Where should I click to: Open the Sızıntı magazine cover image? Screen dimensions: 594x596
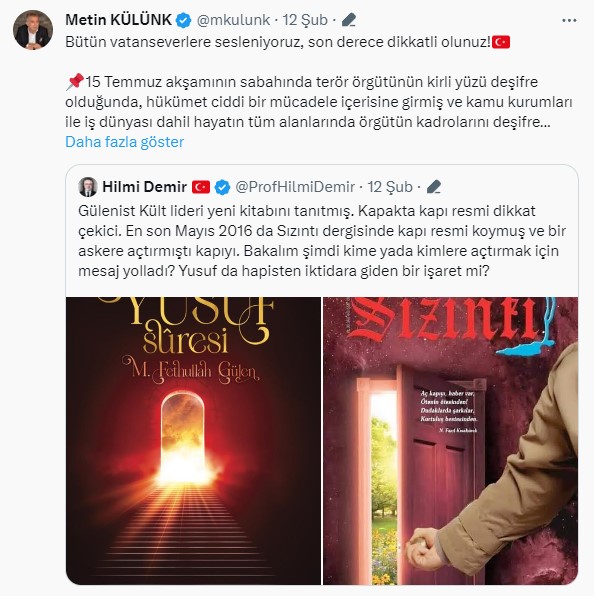coord(451,441)
